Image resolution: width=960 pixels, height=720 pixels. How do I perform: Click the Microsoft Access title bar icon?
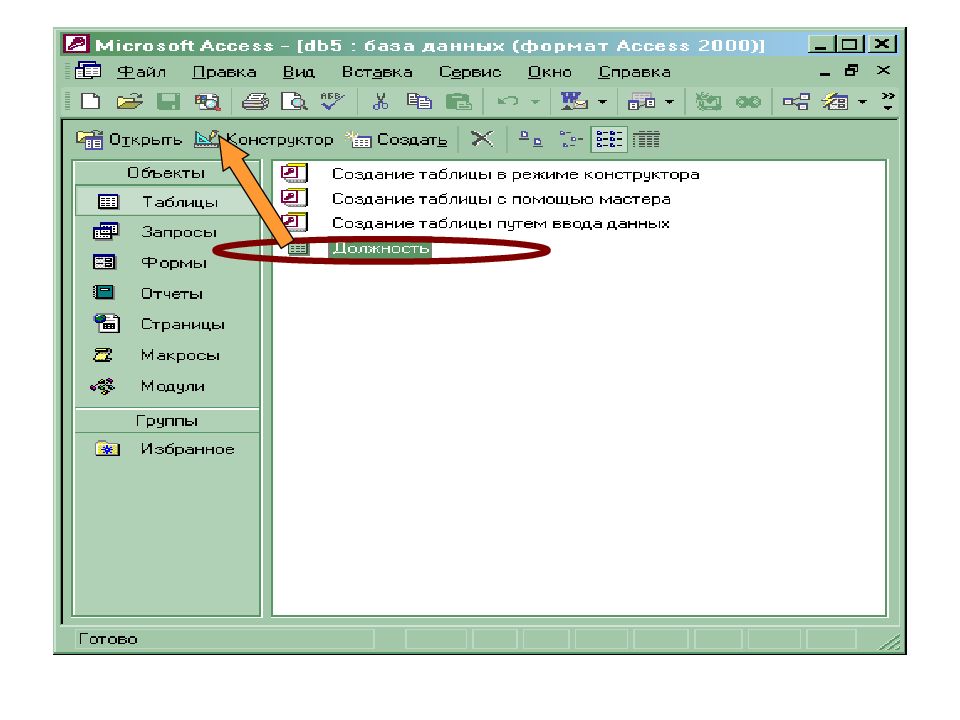click(77, 44)
